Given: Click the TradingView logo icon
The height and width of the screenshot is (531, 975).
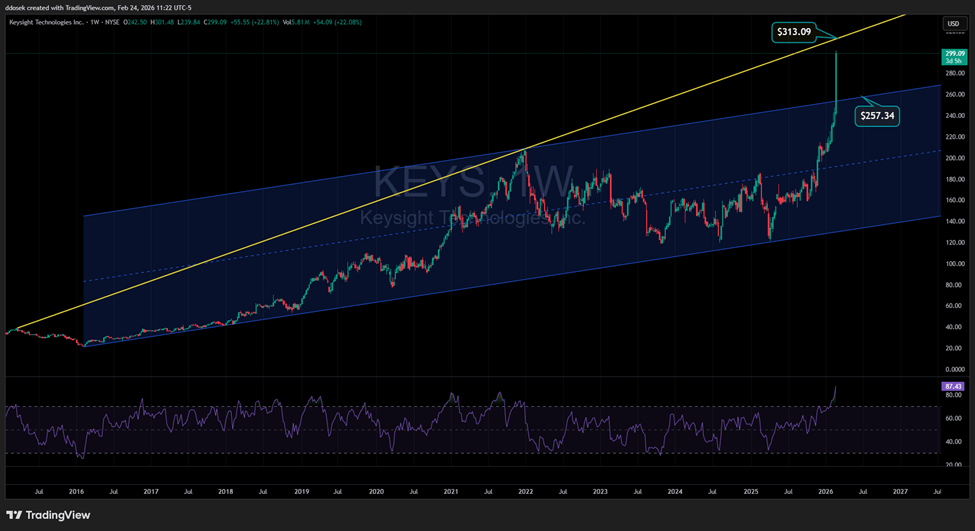Looking at the screenshot, I should pyautogui.click(x=15, y=515).
